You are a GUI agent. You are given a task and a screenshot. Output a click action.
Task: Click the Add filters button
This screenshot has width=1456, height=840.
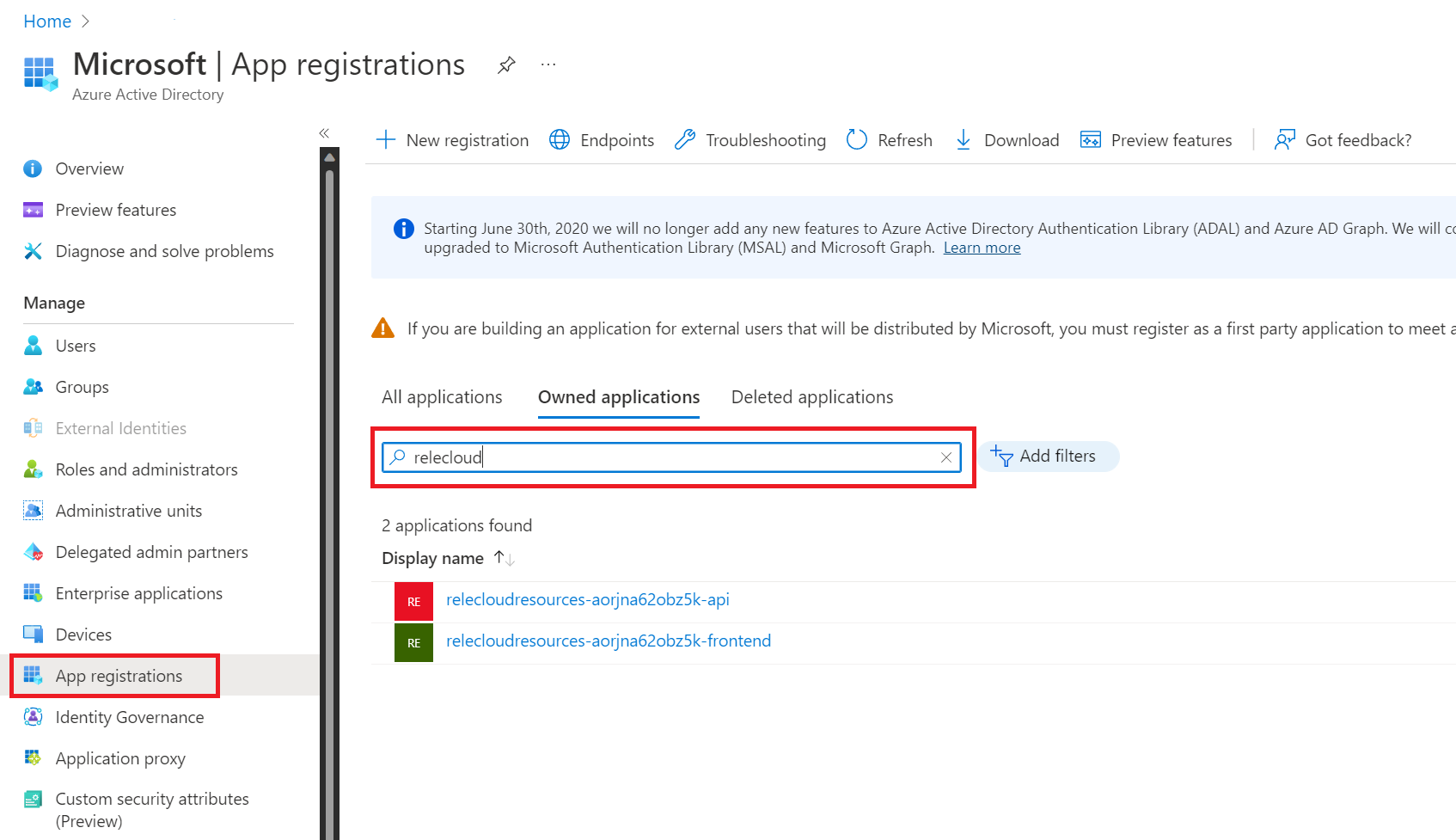point(1047,457)
